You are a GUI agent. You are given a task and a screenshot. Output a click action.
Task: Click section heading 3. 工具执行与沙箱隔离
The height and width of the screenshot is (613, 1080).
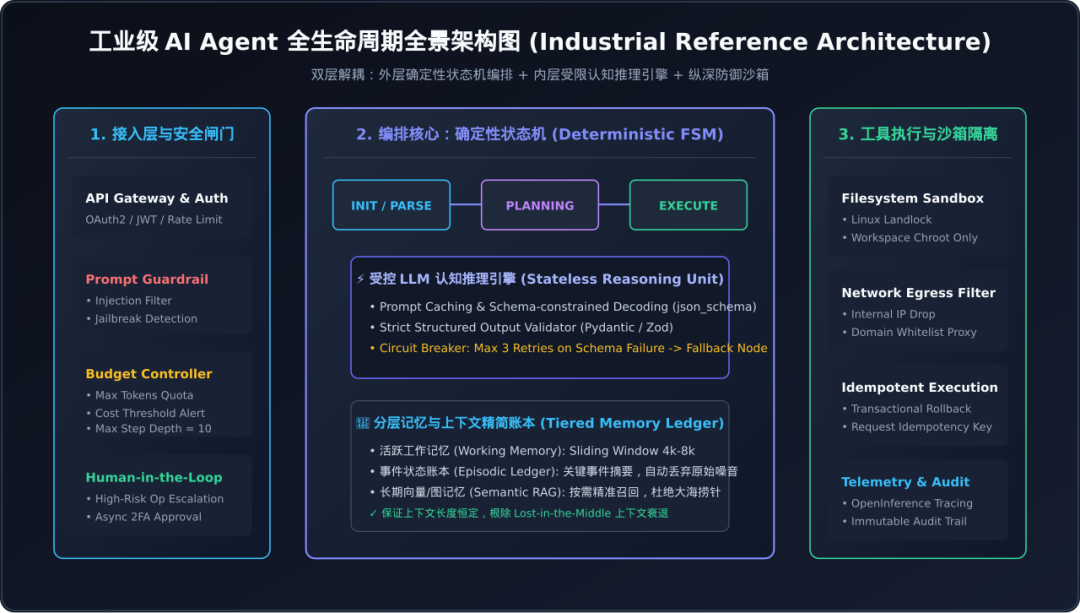point(917,134)
